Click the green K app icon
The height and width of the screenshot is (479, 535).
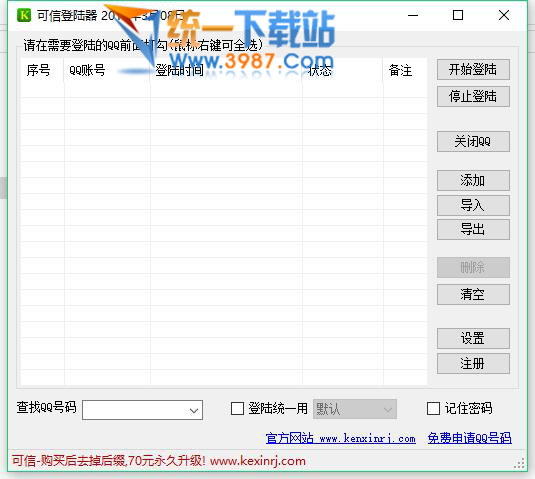(x=24, y=15)
